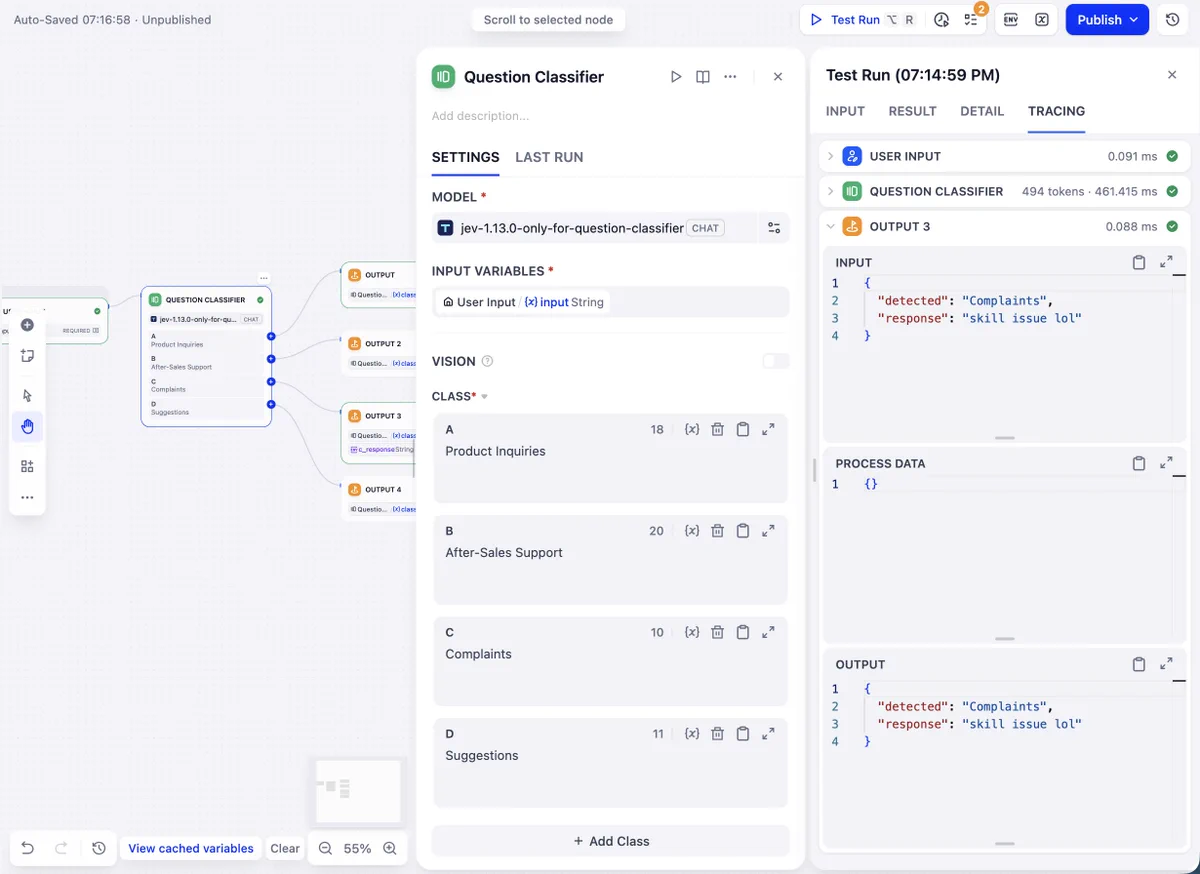Open the bottom-left change history clock icon

click(x=98, y=848)
